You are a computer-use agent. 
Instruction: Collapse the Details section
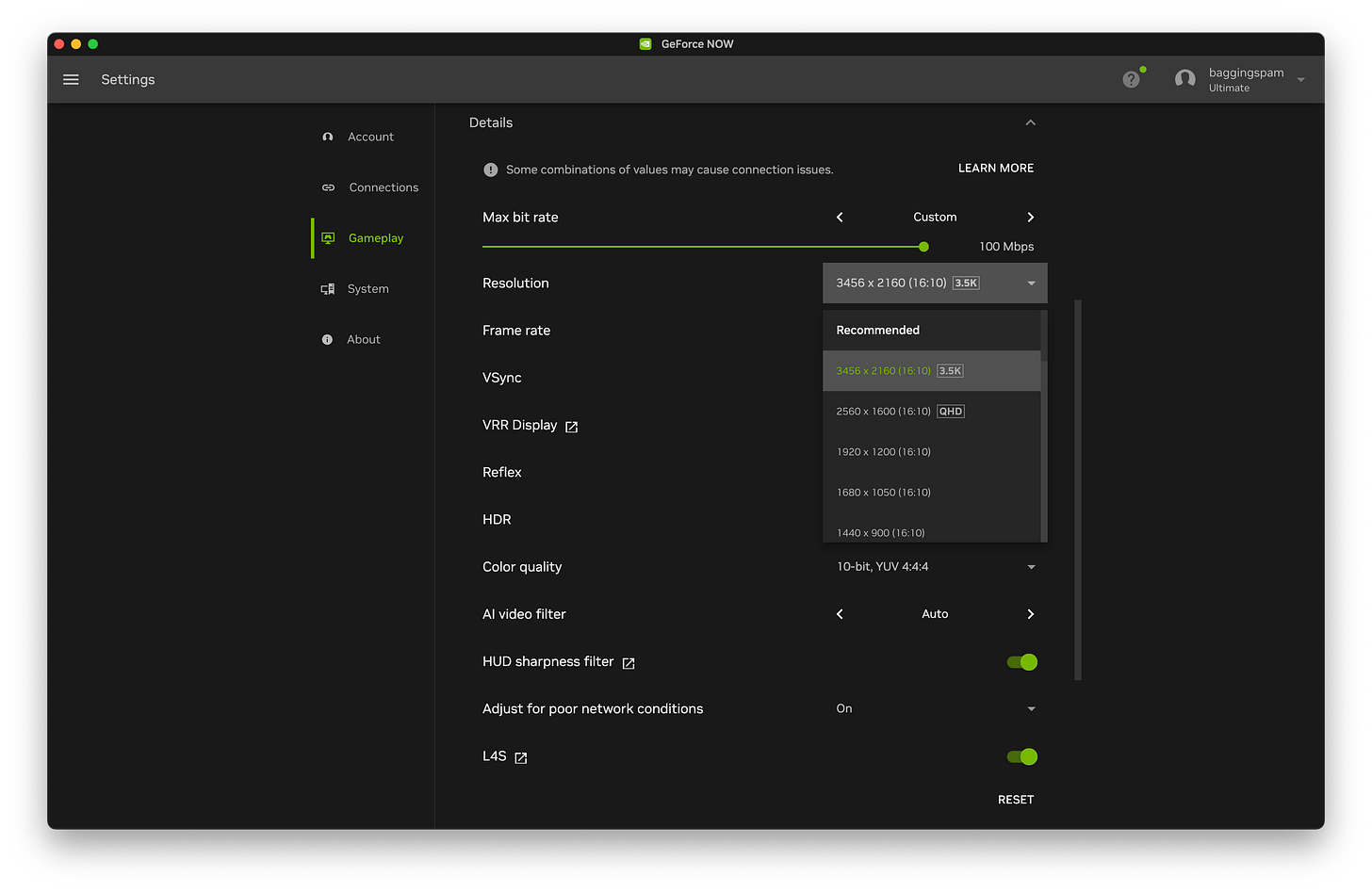1030,122
